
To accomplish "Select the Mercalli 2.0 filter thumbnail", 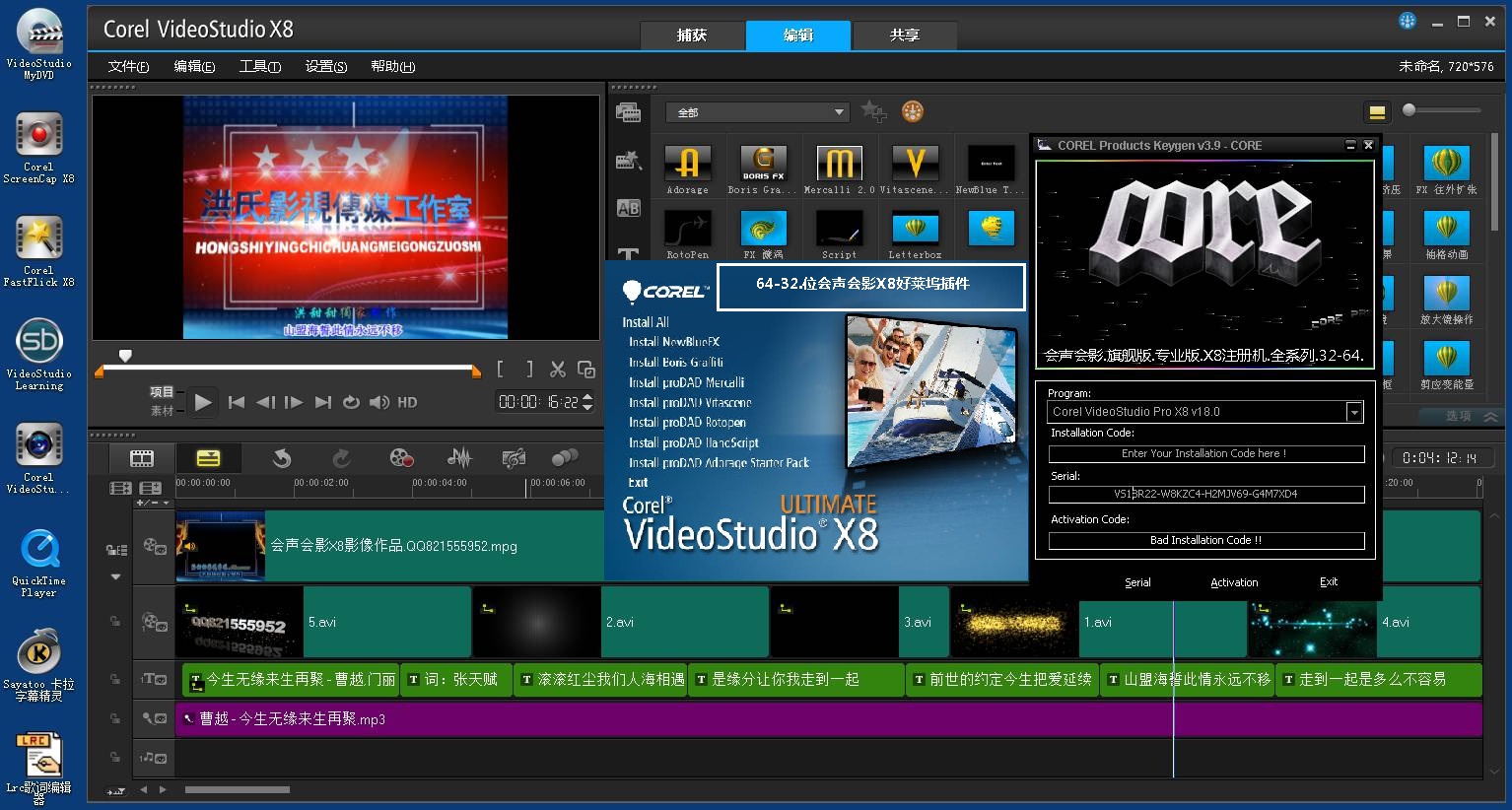I will point(839,163).
